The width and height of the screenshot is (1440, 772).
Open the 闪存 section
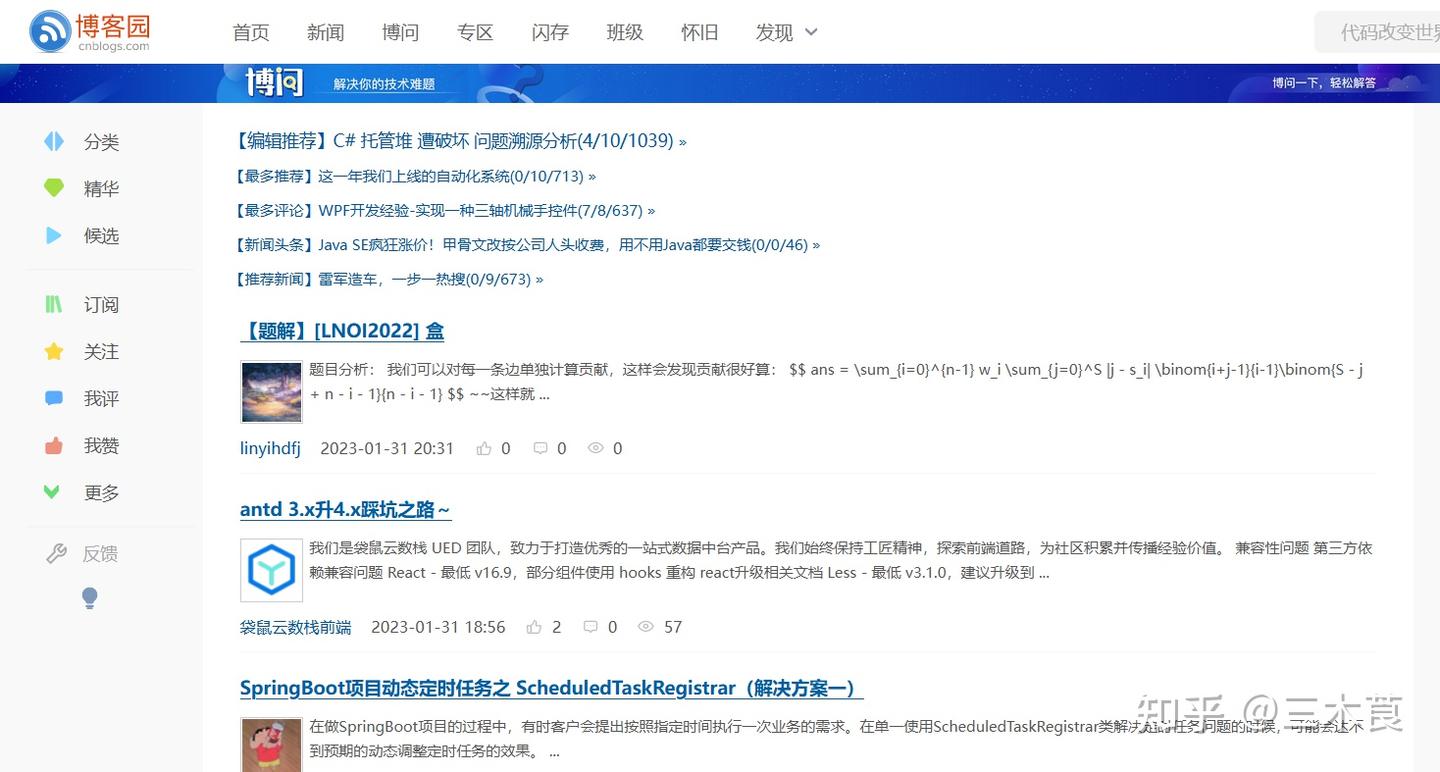point(550,32)
